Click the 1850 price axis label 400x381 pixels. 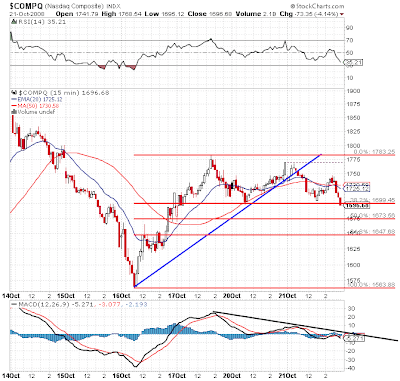tap(353, 118)
